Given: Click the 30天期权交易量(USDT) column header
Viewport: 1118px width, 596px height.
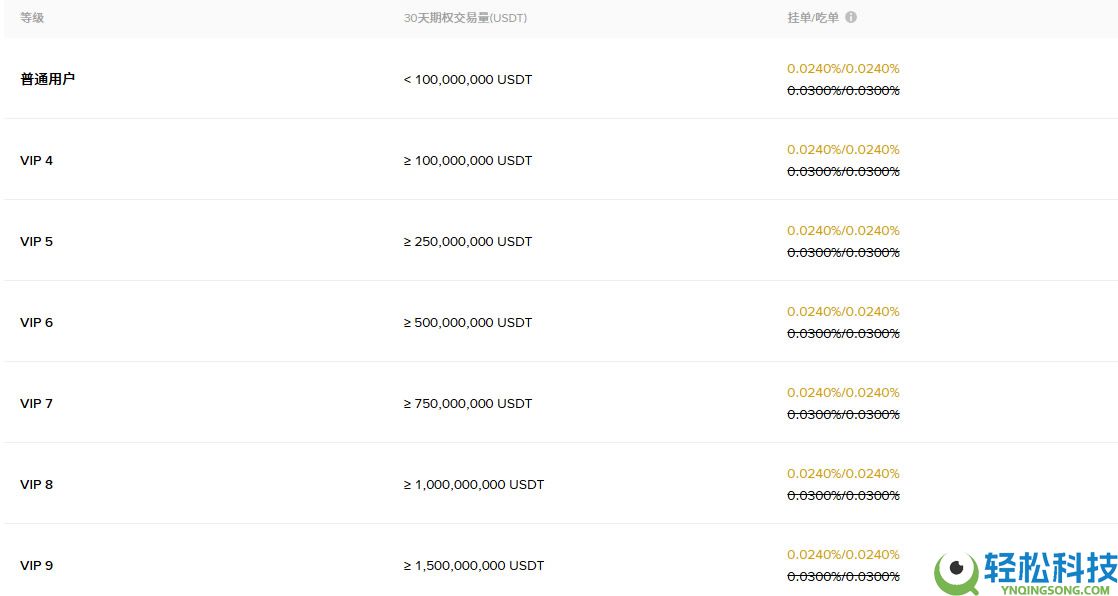Looking at the screenshot, I should point(465,18).
